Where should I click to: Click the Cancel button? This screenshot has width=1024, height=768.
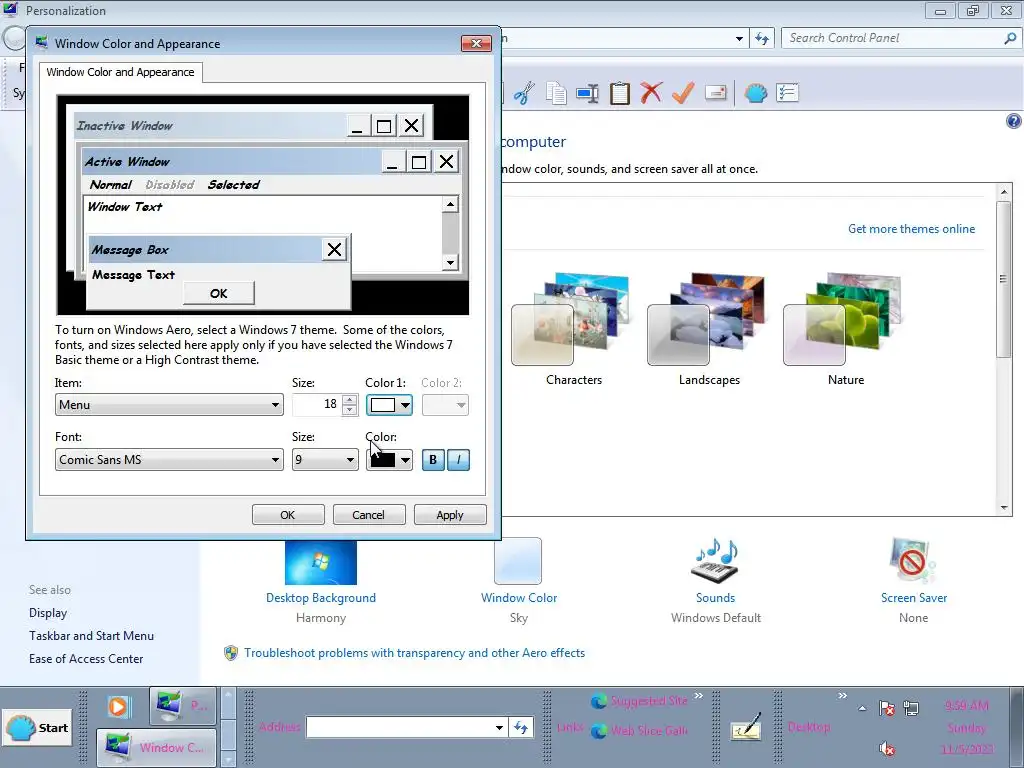(369, 515)
